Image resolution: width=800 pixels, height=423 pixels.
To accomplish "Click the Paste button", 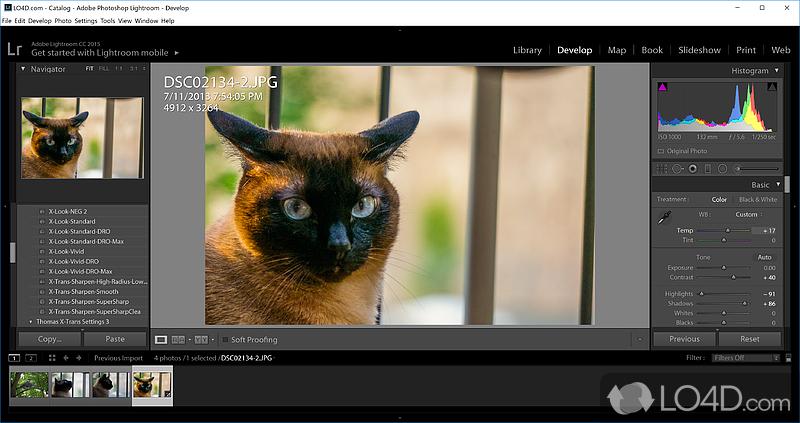I will 115,339.
